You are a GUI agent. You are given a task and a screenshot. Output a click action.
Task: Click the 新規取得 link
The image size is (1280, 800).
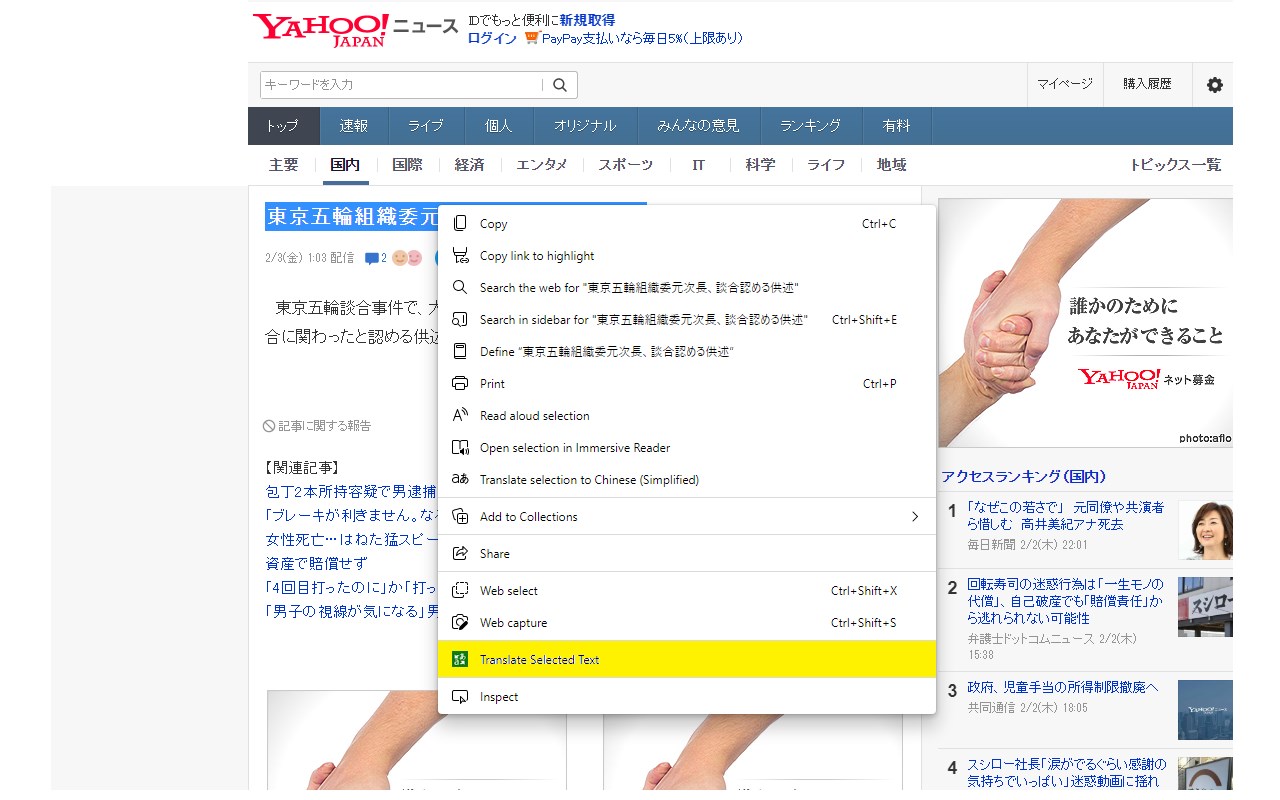click(587, 20)
